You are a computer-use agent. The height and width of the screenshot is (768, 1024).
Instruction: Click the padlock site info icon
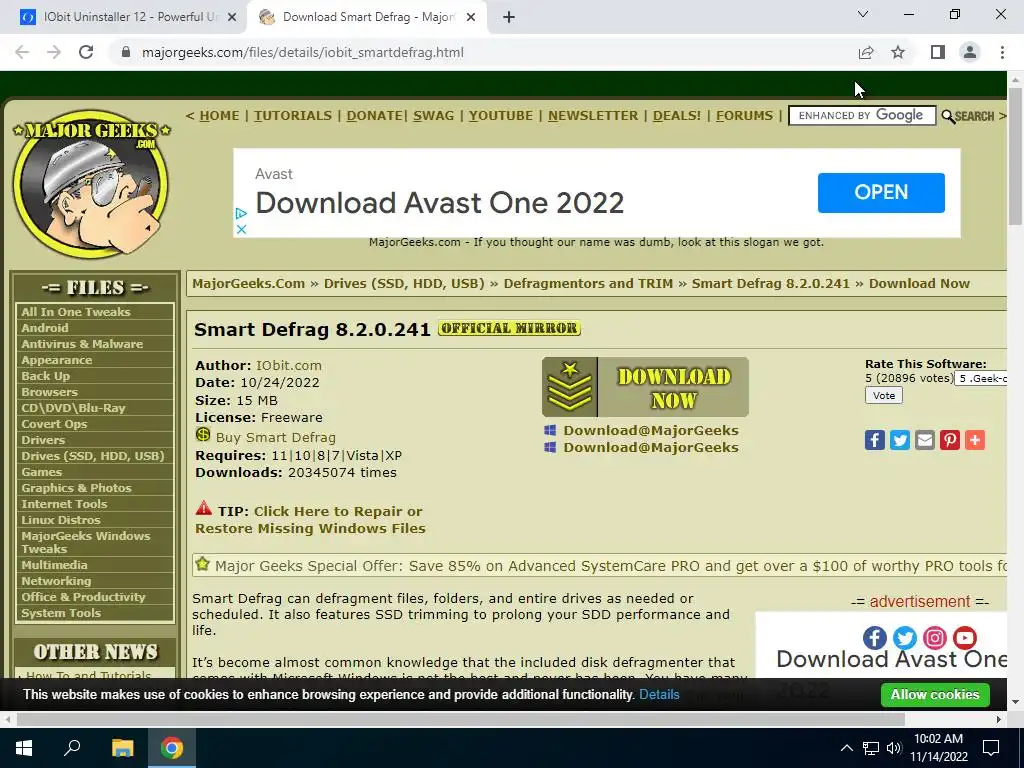pyautogui.click(x=126, y=52)
